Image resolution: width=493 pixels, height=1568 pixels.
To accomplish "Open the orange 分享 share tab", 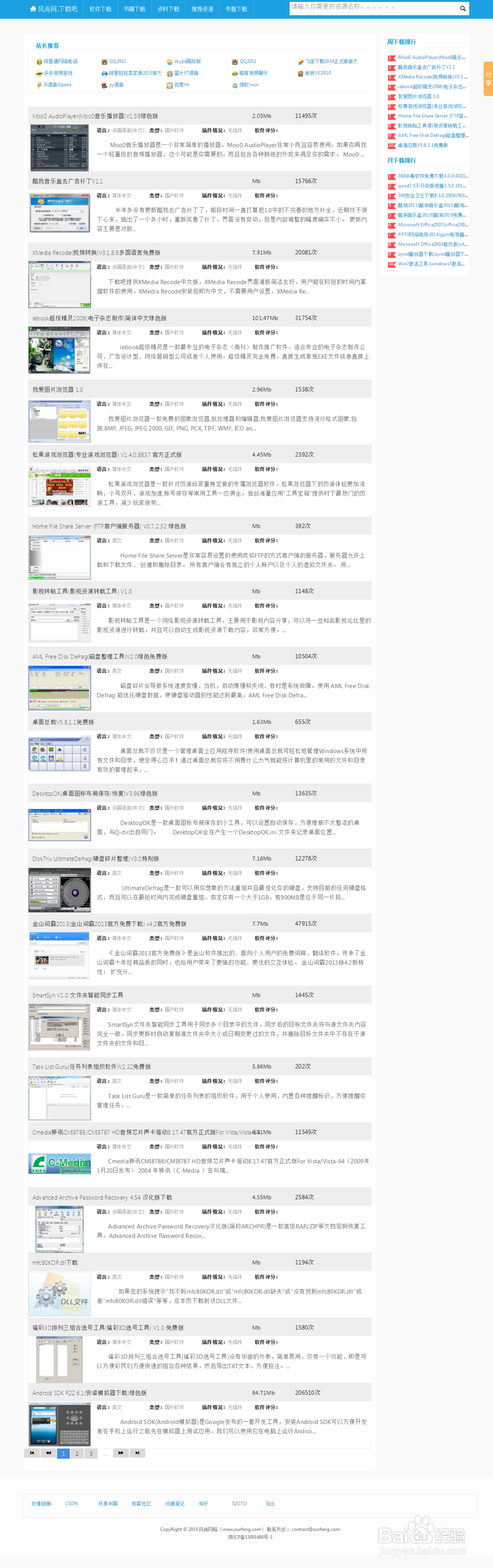I will (x=488, y=78).
